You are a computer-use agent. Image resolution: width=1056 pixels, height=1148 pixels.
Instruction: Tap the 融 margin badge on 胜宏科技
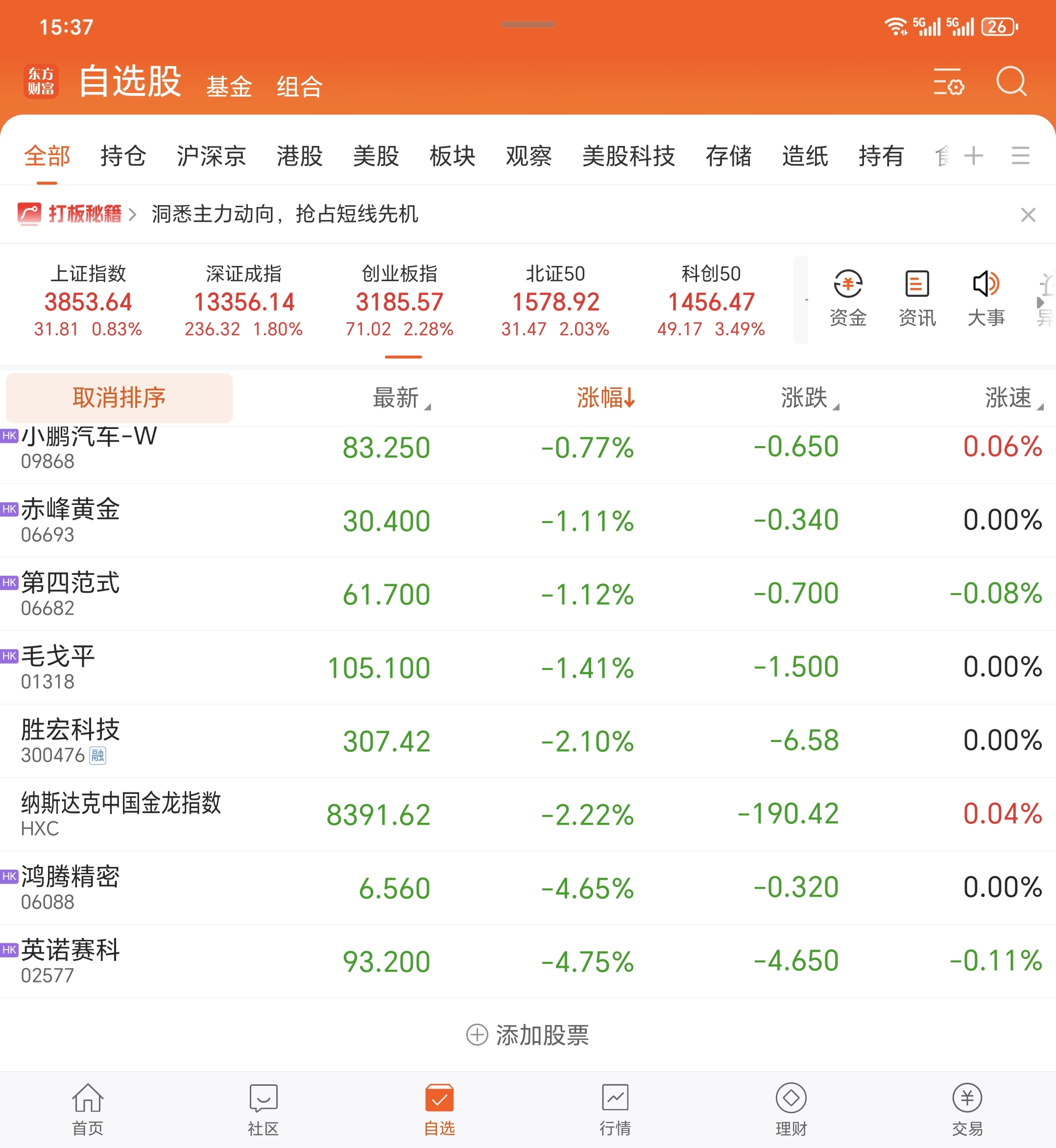tap(98, 755)
